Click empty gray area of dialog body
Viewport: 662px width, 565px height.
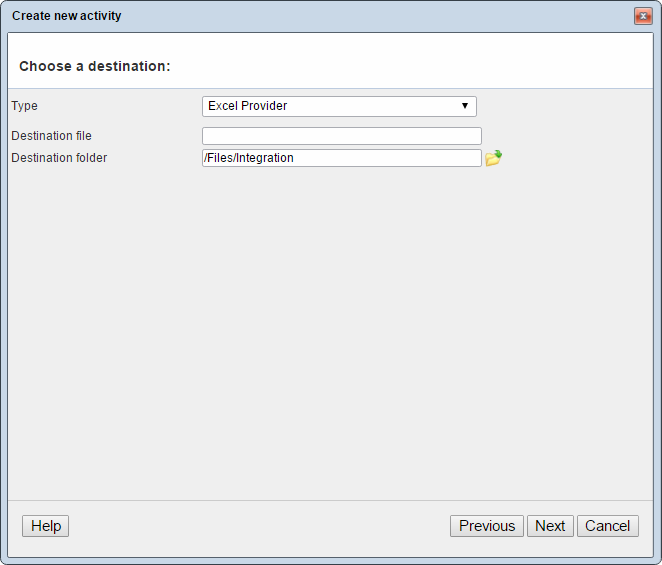(x=330, y=330)
